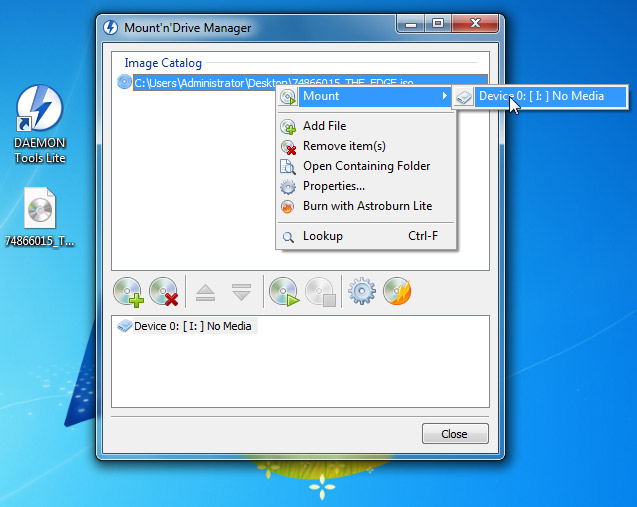Click the move down arrow icon
This screenshot has height=507, width=637.
(x=241, y=292)
